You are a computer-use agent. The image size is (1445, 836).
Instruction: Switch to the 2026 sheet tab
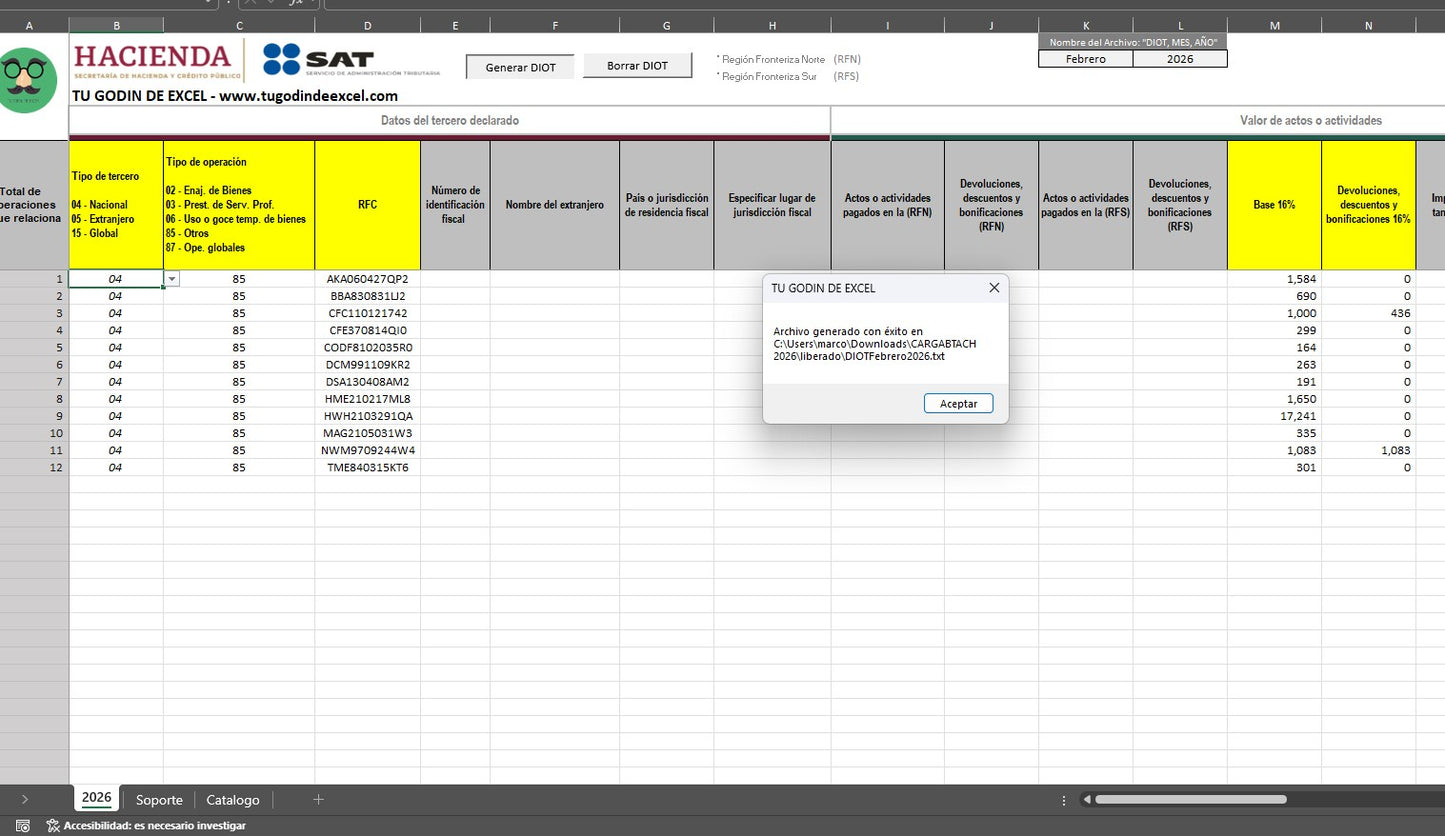click(x=96, y=798)
